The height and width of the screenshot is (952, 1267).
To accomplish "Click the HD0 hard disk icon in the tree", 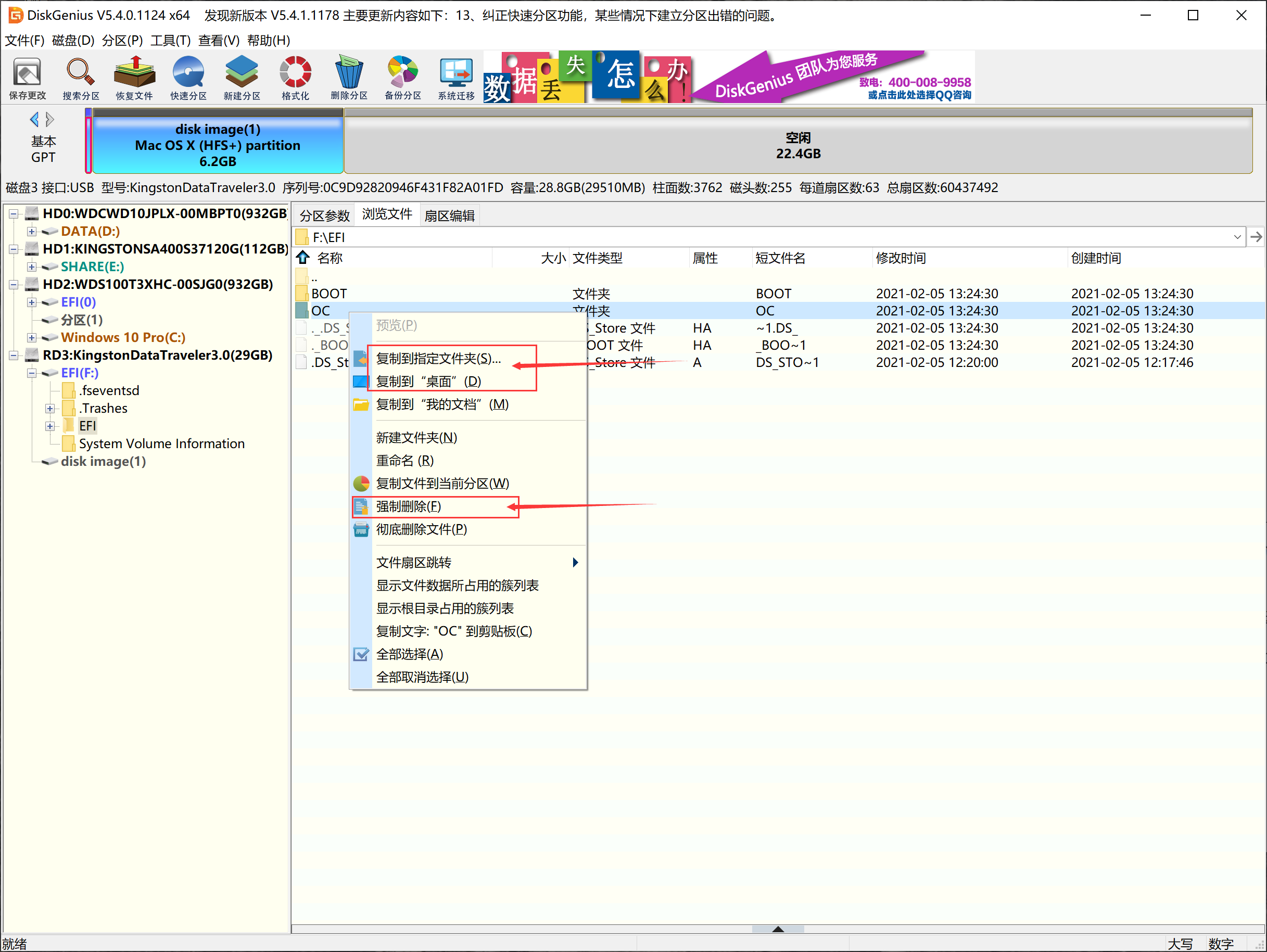I will click(32, 213).
